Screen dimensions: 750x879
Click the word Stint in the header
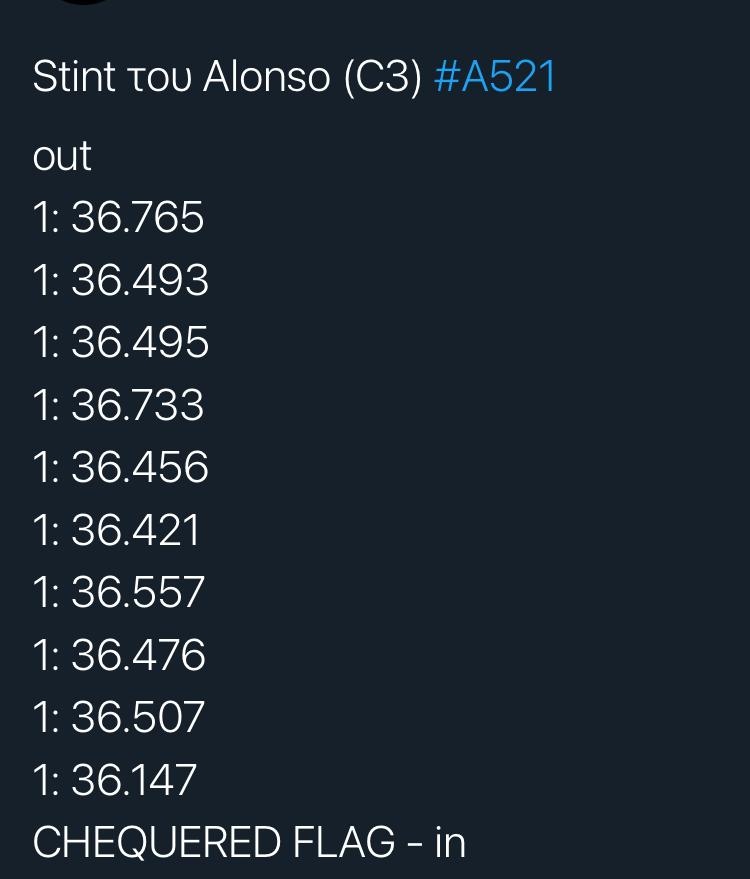click(74, 77)
